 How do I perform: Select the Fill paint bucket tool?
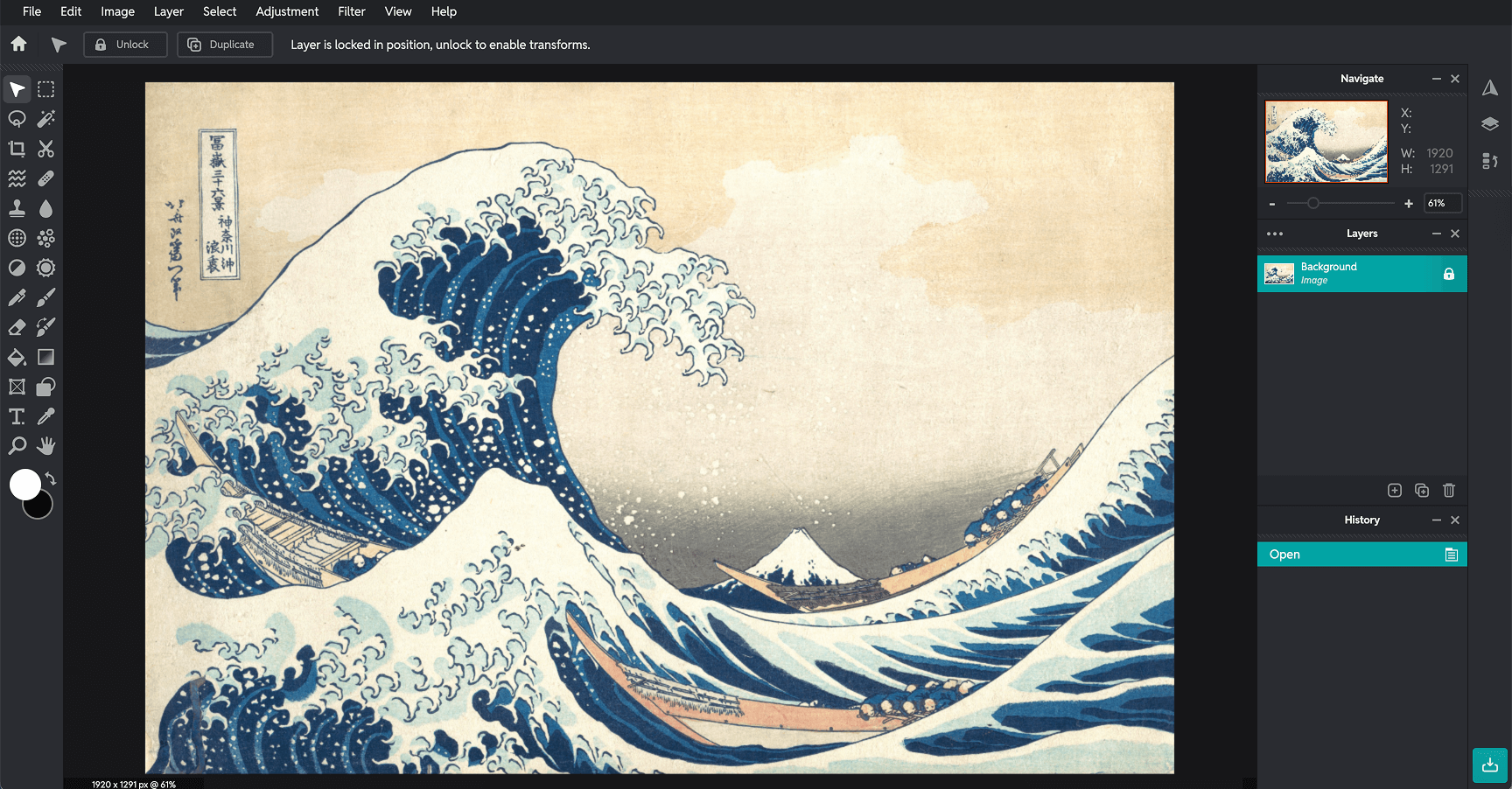click(17, 357)
